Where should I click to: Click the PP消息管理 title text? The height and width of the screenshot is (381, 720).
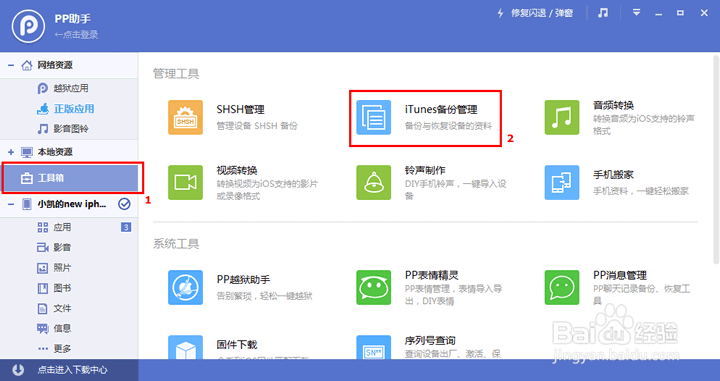[x=620, y=275]
